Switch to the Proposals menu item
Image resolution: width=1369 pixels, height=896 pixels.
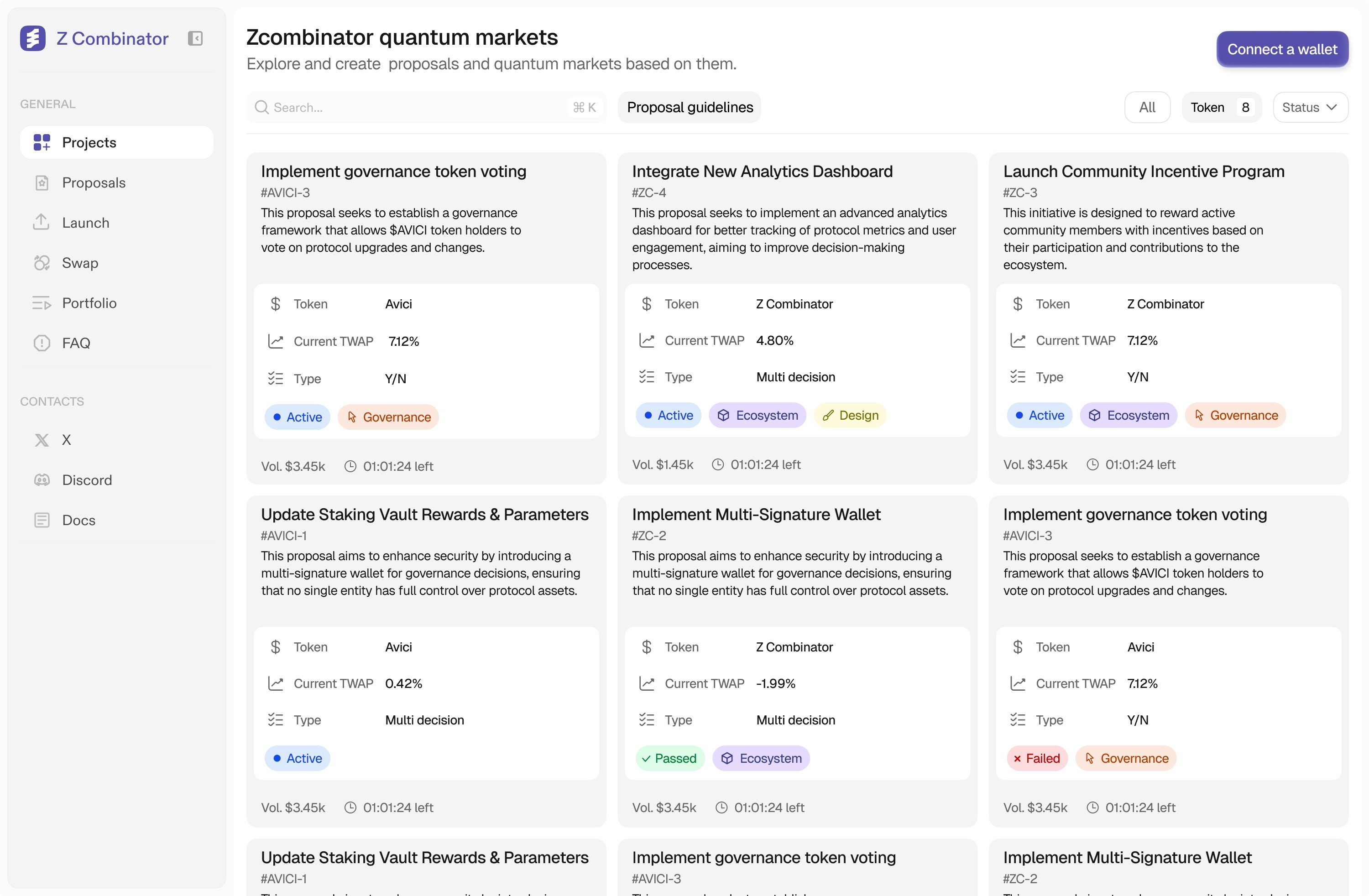94,183
